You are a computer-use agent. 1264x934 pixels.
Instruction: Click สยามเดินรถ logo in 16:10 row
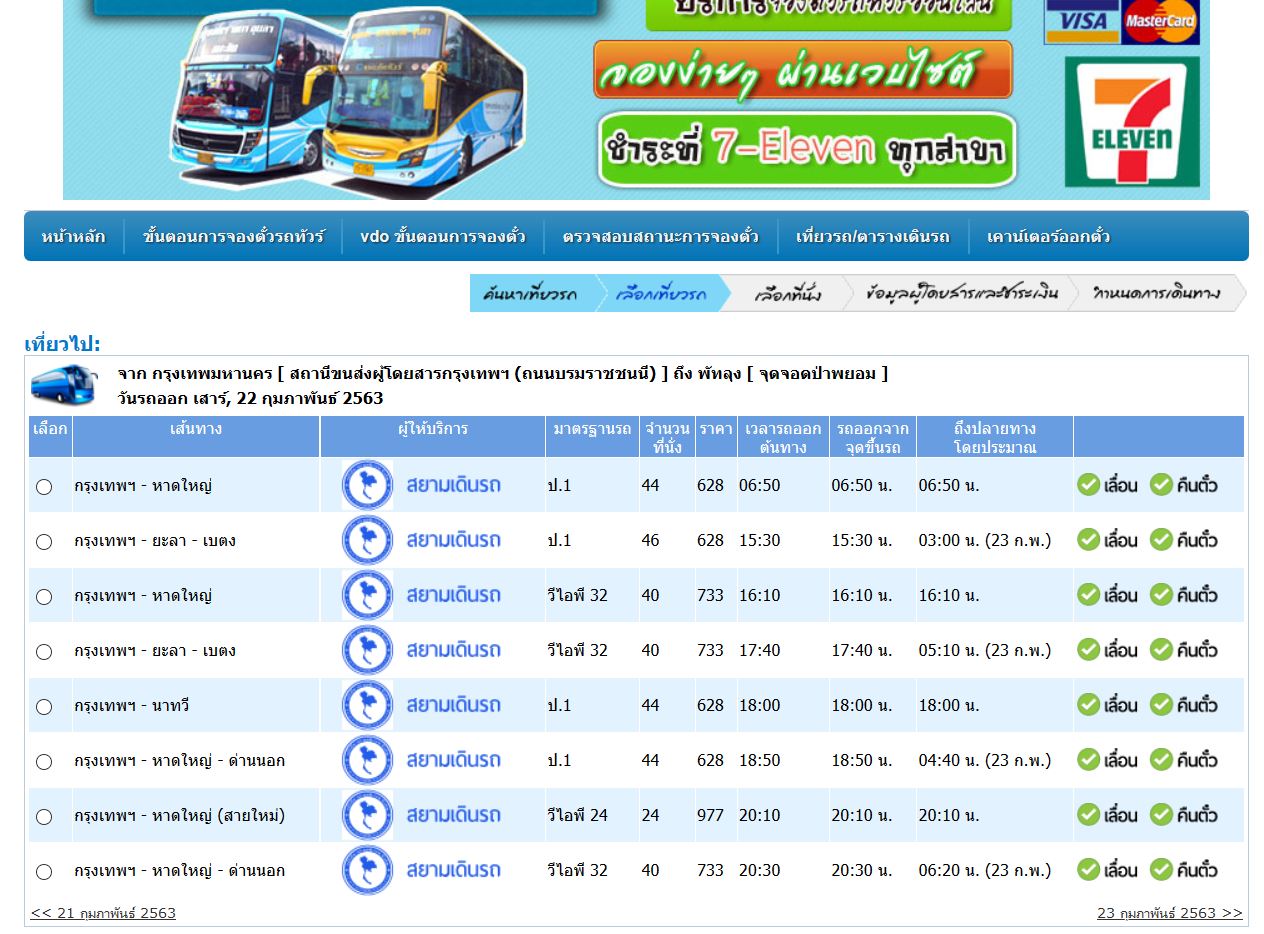421,595
